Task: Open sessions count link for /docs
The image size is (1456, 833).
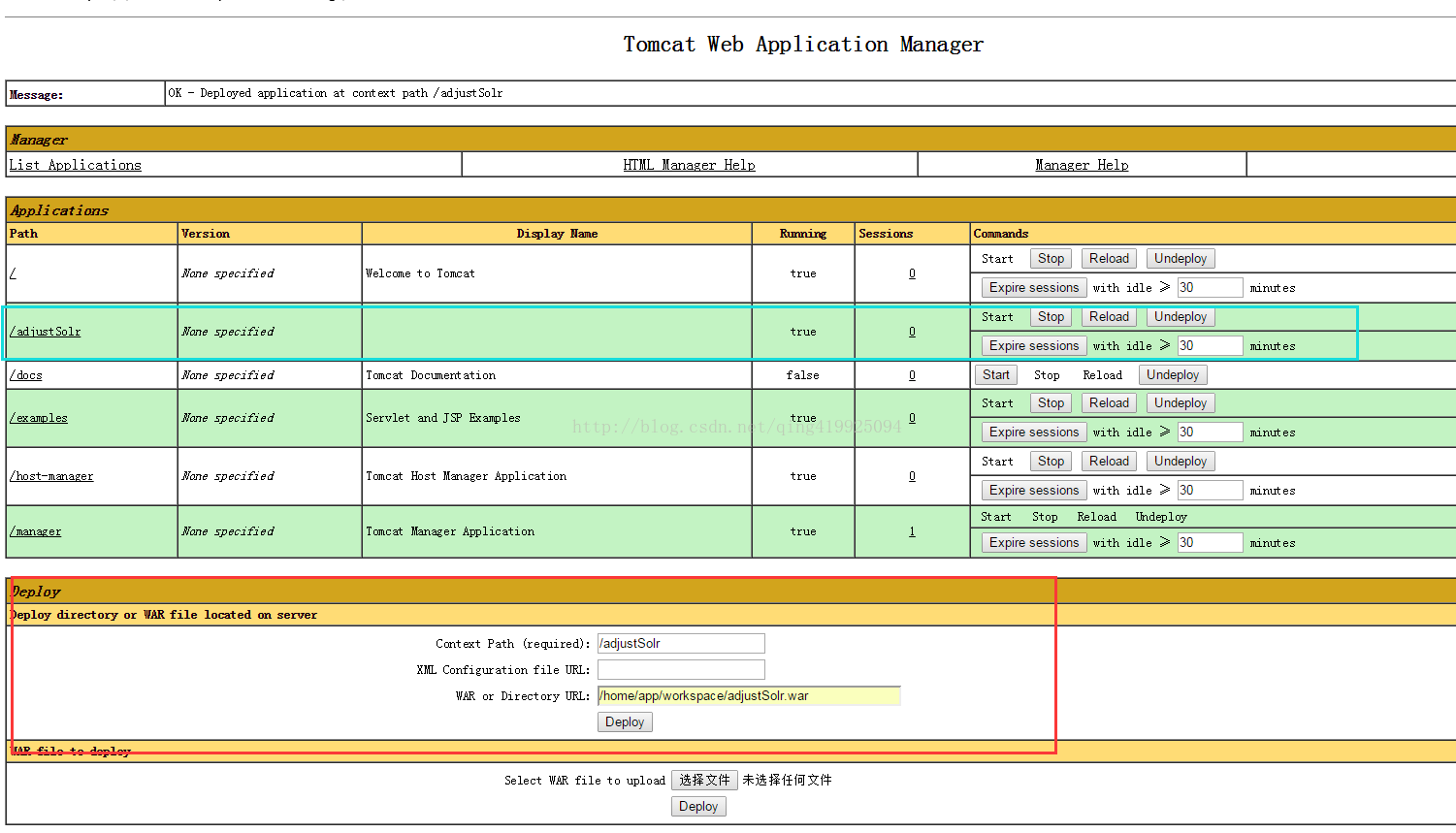Action: coord(912,375)
